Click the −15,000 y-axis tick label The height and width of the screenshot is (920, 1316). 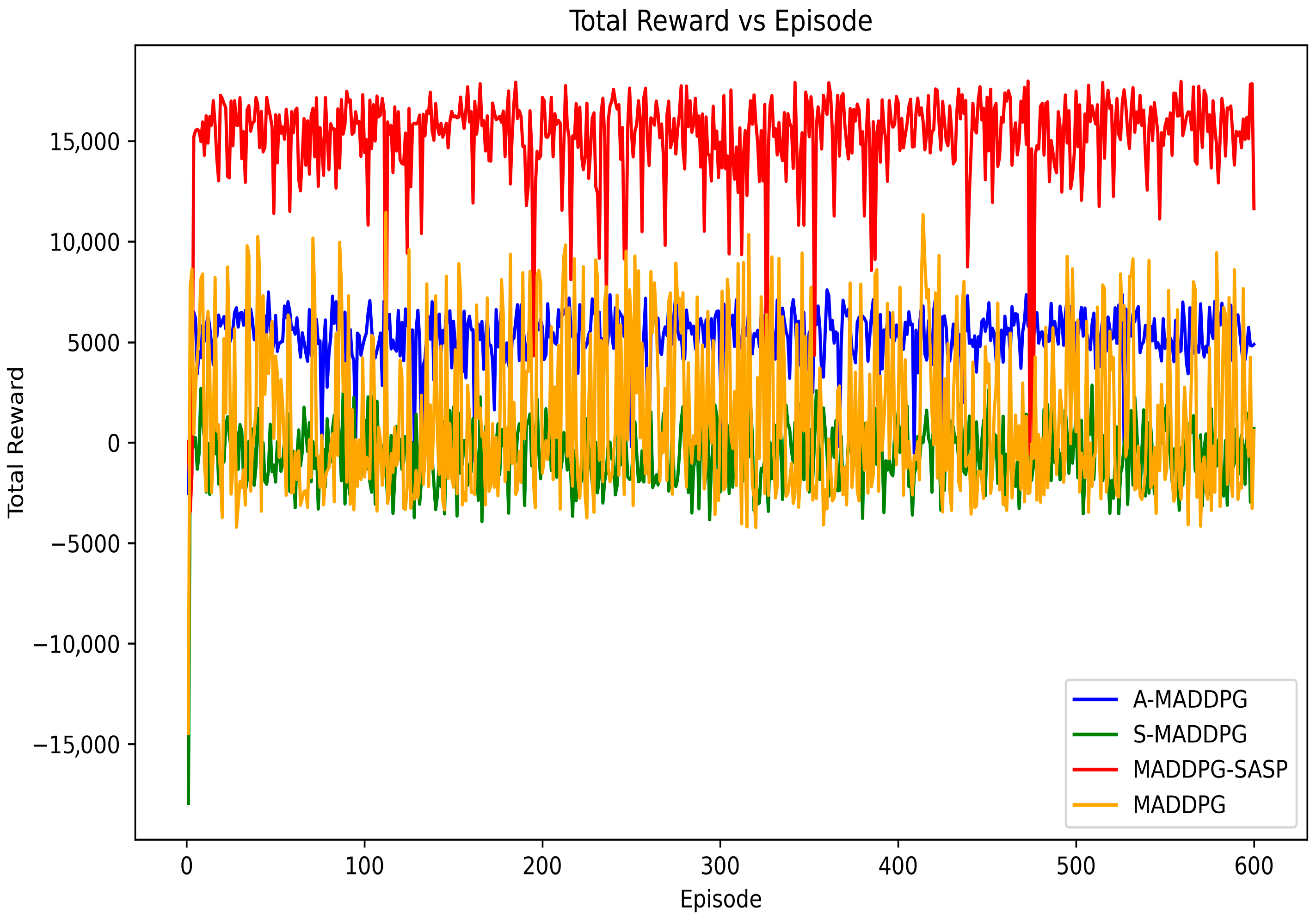pyautogui.click(x=77, y=745)
